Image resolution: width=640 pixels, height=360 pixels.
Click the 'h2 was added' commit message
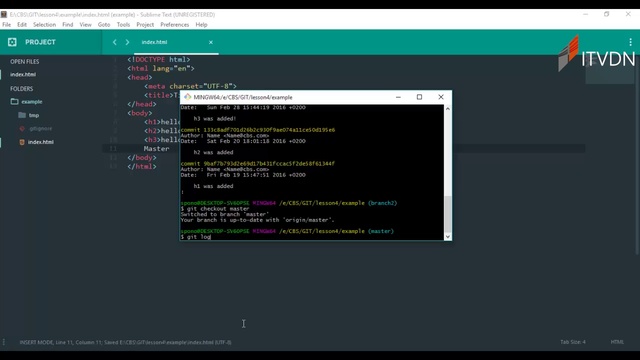tap(213, 152)
